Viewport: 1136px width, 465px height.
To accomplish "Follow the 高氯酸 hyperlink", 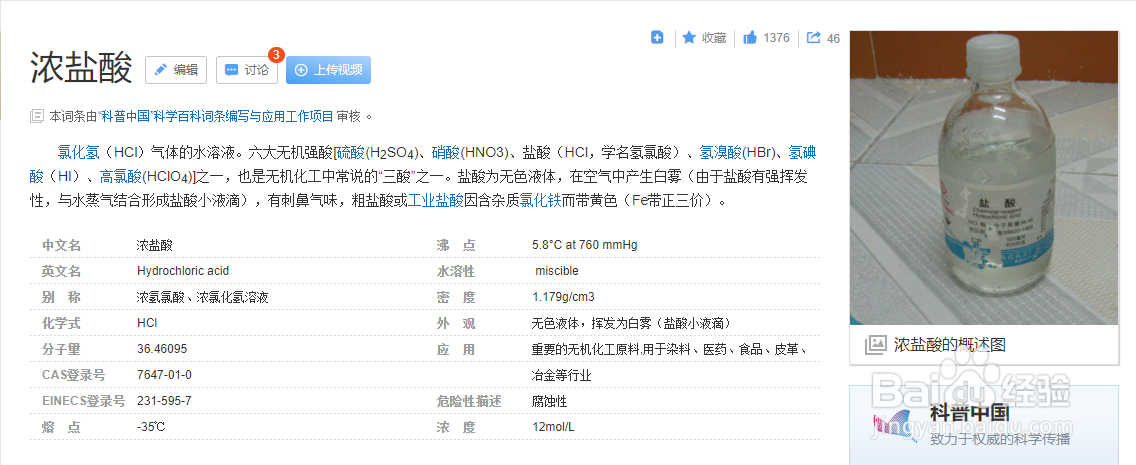I will [x=120, y=177].
